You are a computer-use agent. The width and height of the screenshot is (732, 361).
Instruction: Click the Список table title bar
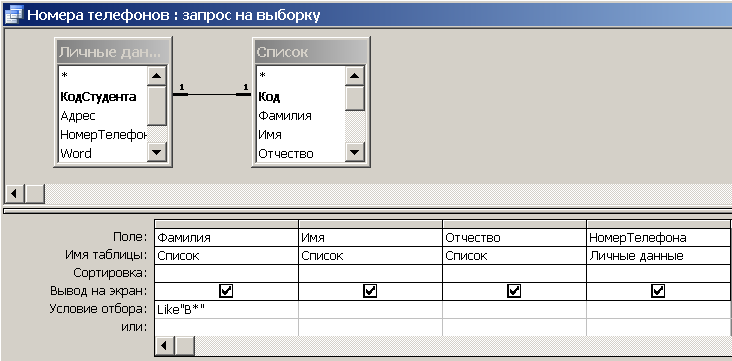click(310, 52)
